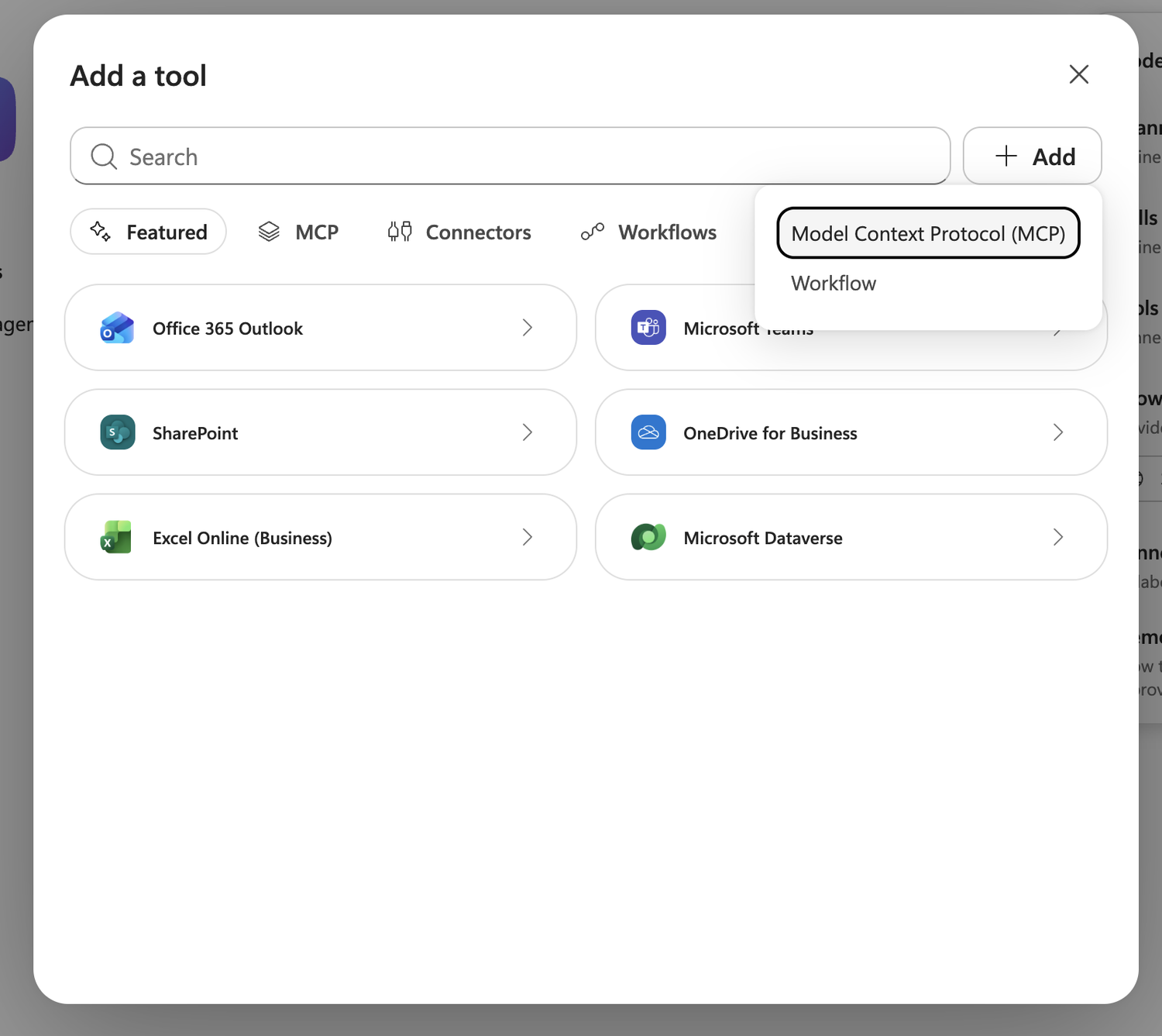Image resolution: width=1162 pixels, height=1036 pixels.
Task: Click the Microsoft Teams icon
Action: tap(648, 328)
